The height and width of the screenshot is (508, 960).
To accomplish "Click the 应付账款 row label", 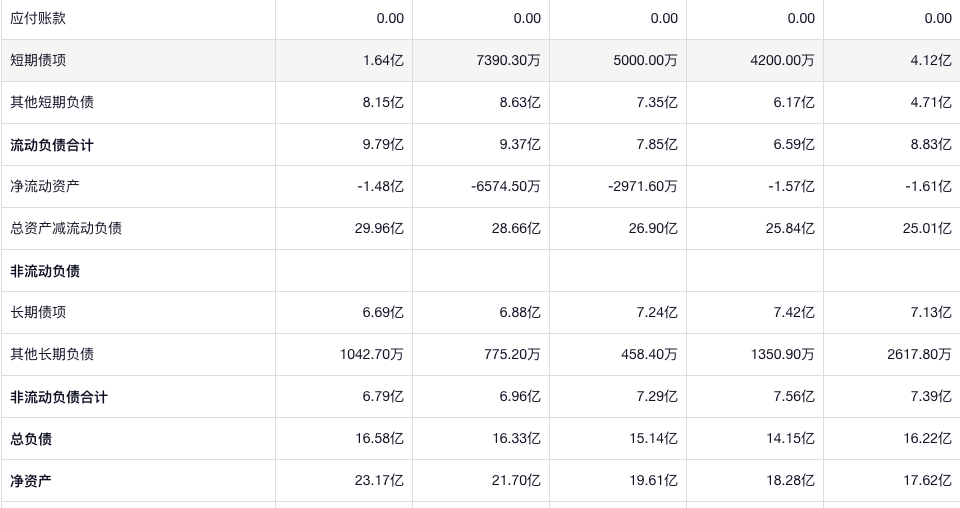I will click(38, 18).
